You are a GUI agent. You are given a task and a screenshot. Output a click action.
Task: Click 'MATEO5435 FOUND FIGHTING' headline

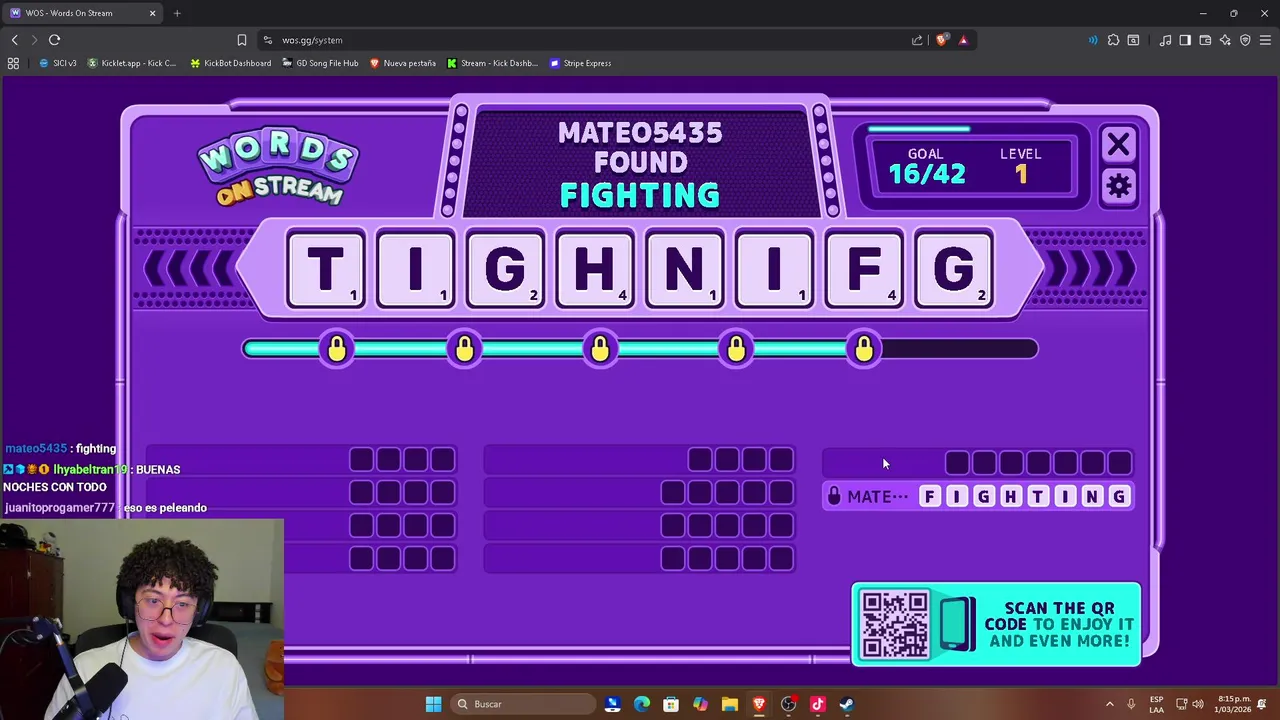click(x=640, y=164)
